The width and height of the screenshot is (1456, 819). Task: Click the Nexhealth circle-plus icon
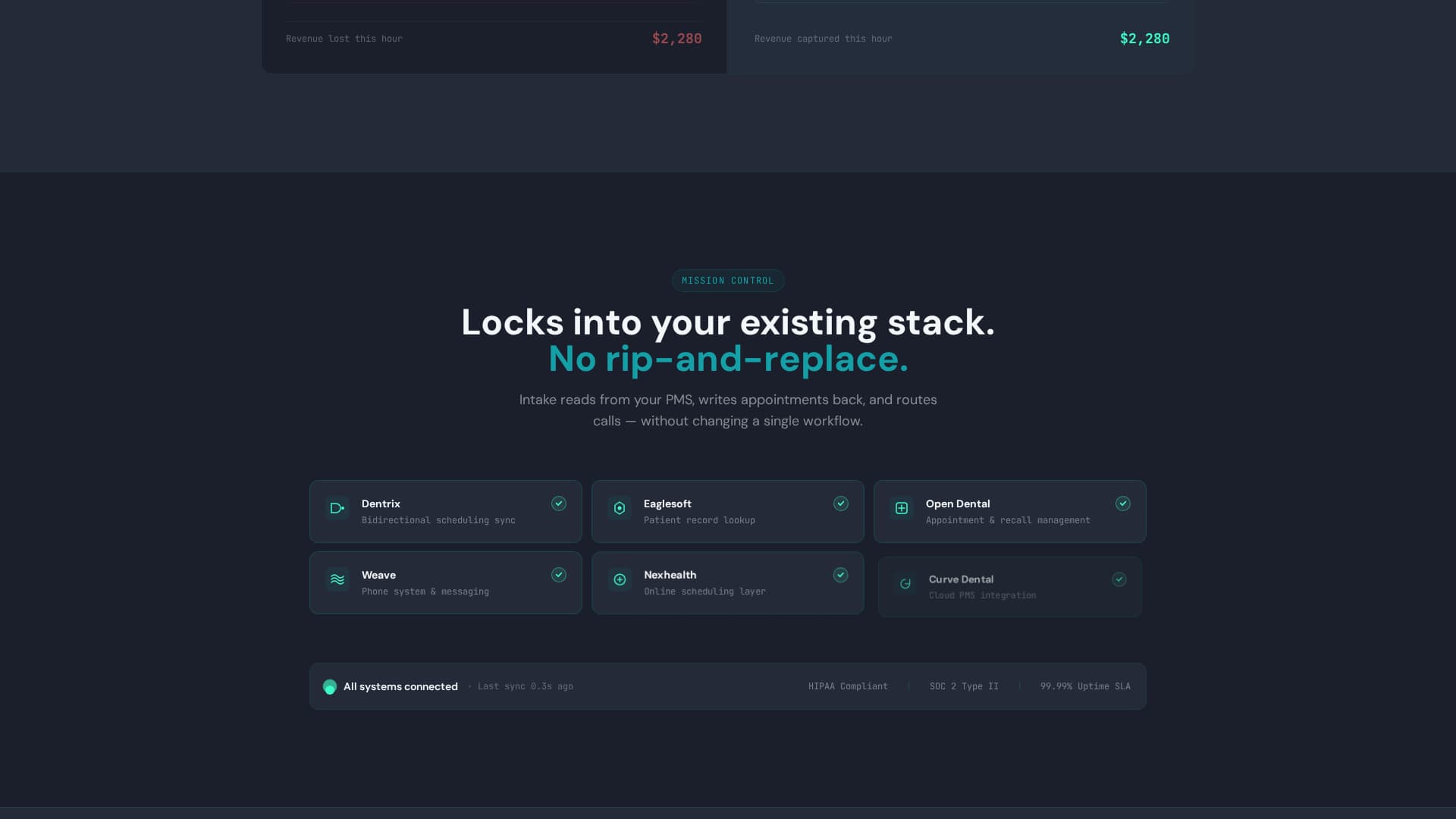tap(620, 579)
